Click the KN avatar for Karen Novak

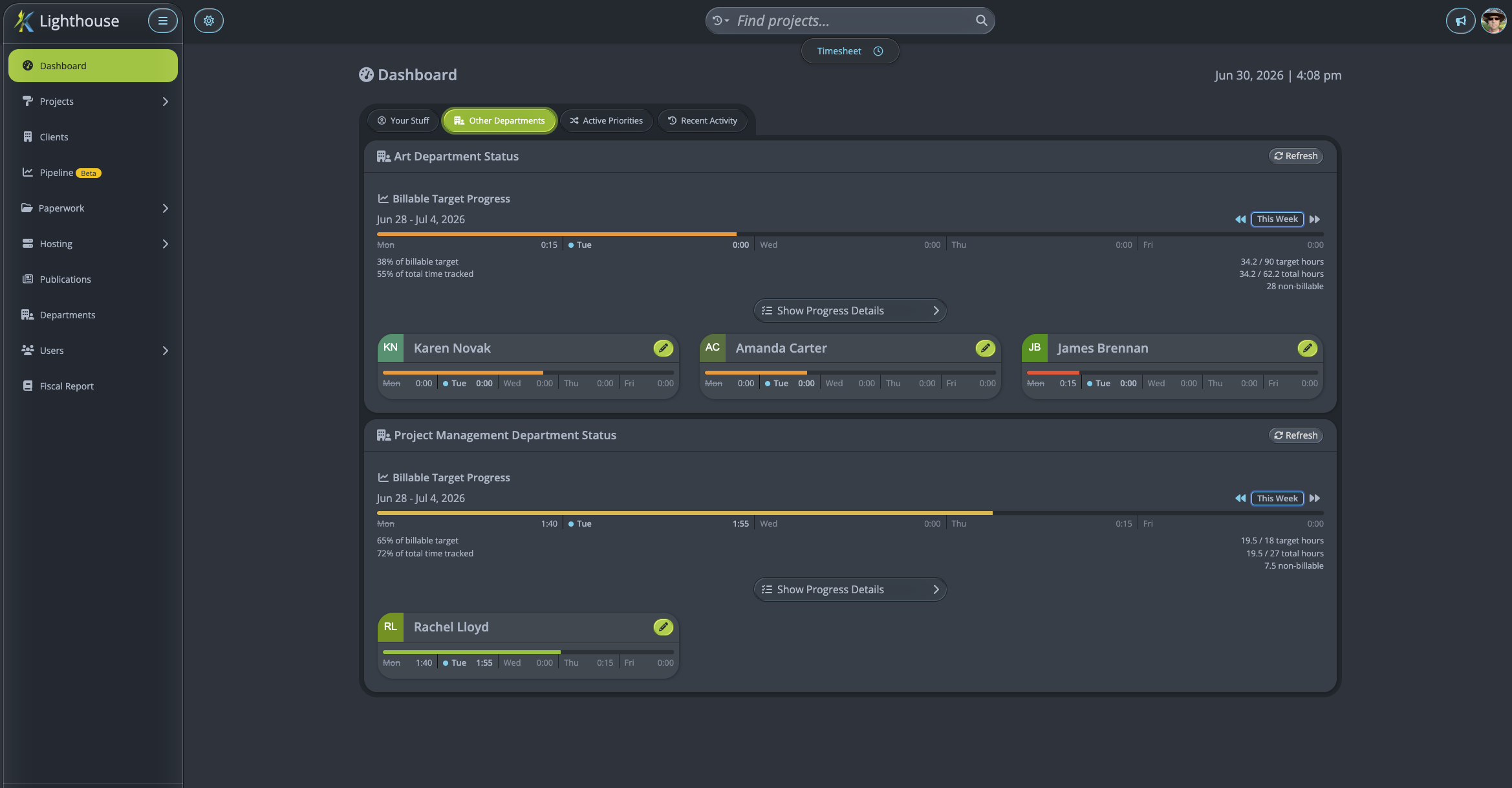(391, 347)
